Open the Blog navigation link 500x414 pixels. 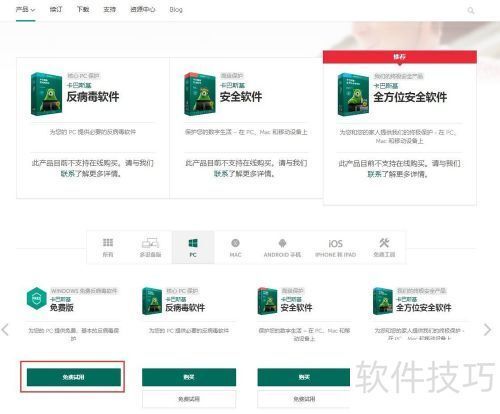(x=176, y=10)
